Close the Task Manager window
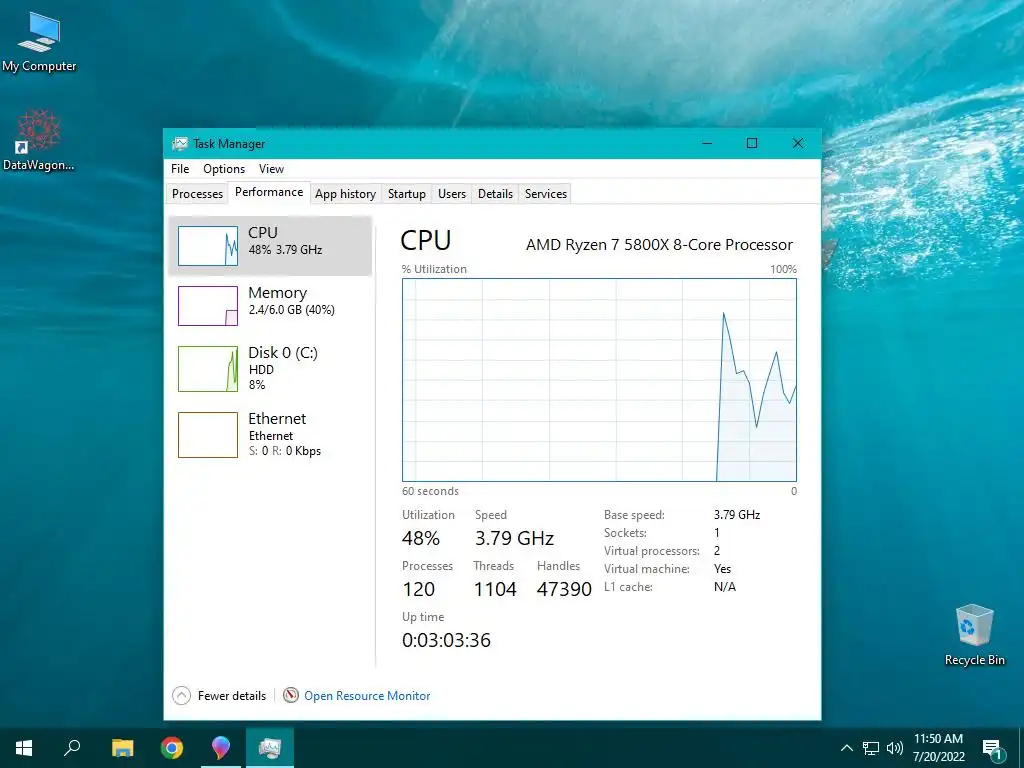 click(x=797, y=143)
